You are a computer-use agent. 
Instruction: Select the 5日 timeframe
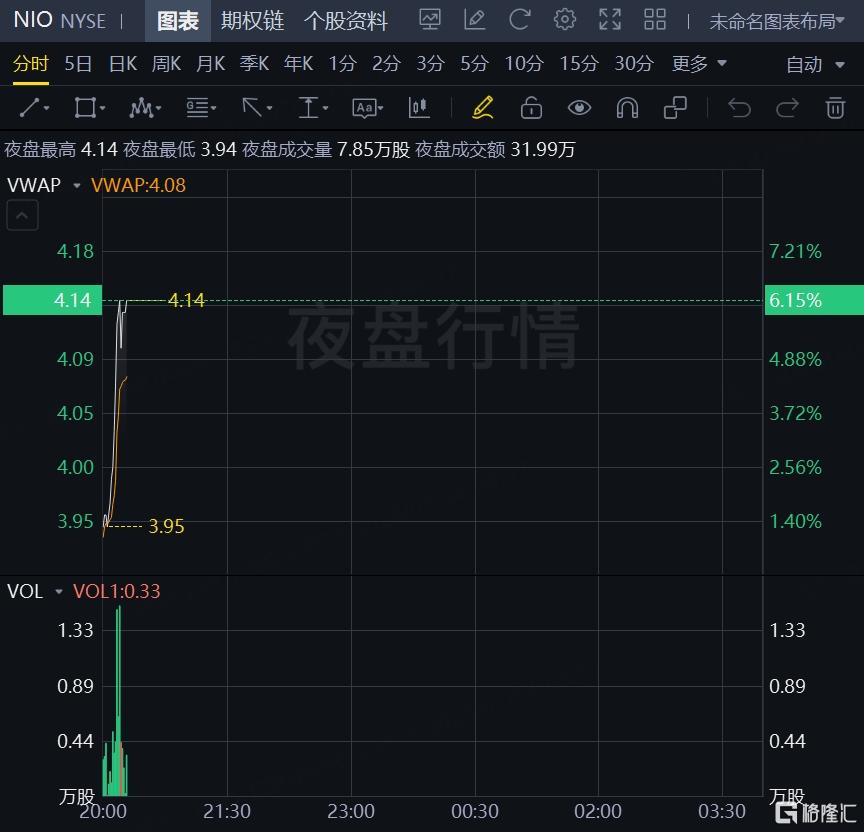click(78, 63)
